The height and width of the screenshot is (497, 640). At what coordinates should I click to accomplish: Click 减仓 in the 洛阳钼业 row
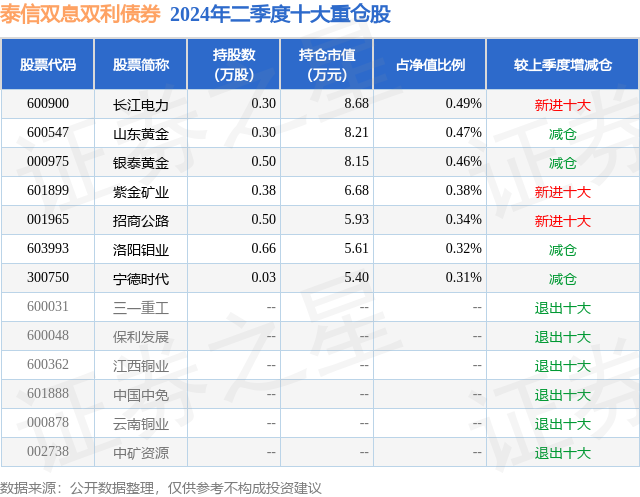pos(562,250)
